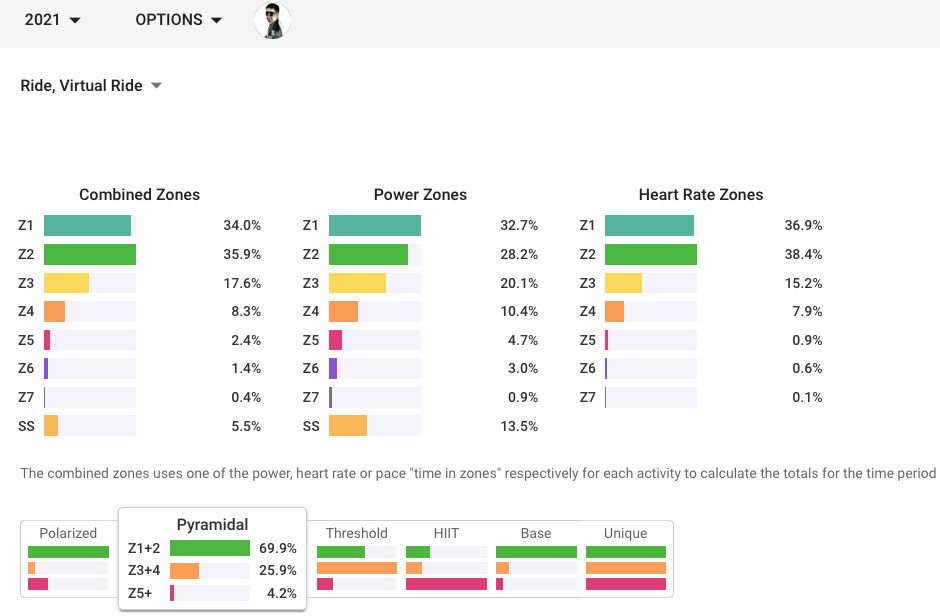Select the Polarized training distribution

coord(68,558)
